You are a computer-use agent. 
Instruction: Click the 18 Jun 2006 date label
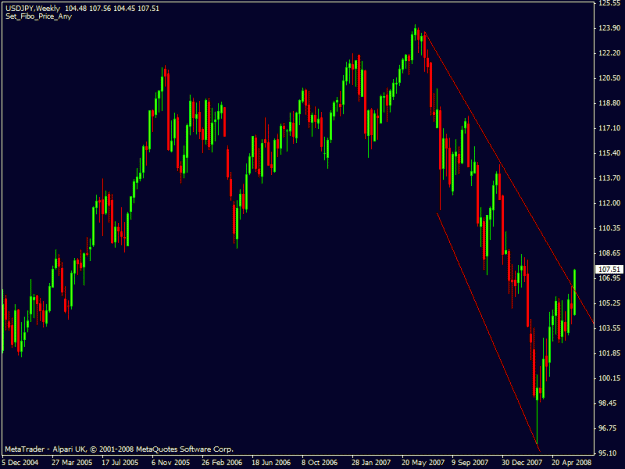(271, 463)
